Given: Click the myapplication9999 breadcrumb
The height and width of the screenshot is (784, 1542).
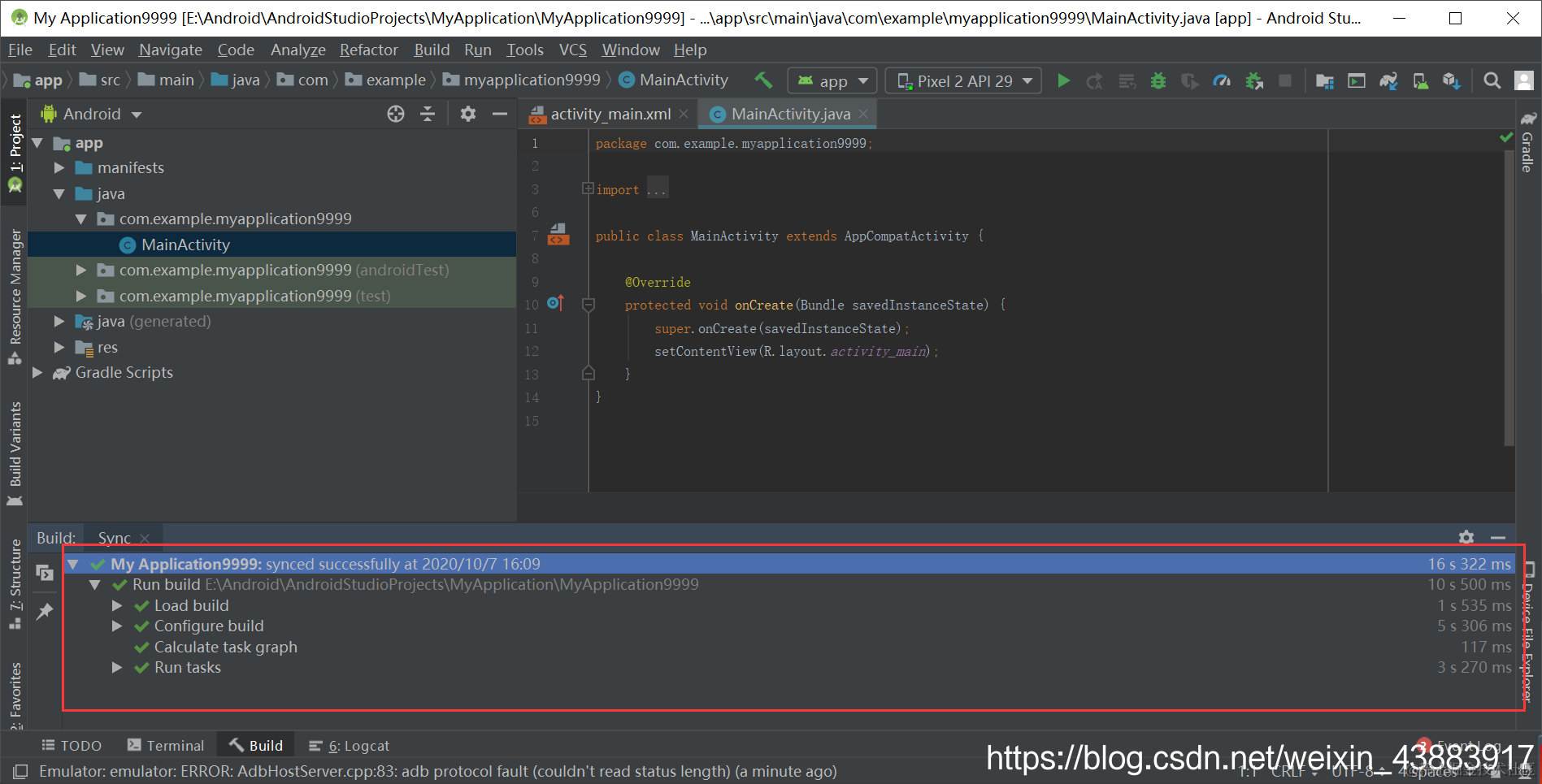Looking at the screenshot, I should click(x=522, y=80).
